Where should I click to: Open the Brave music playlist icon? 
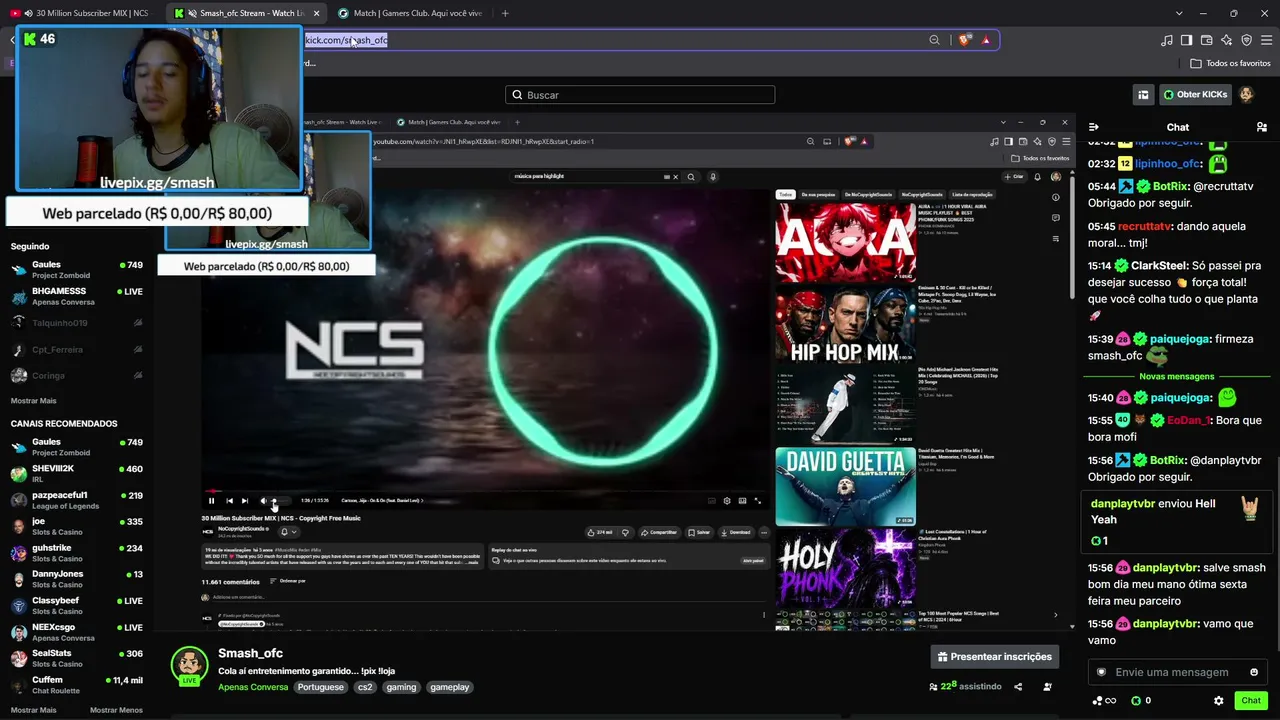tap(1167, 40)
